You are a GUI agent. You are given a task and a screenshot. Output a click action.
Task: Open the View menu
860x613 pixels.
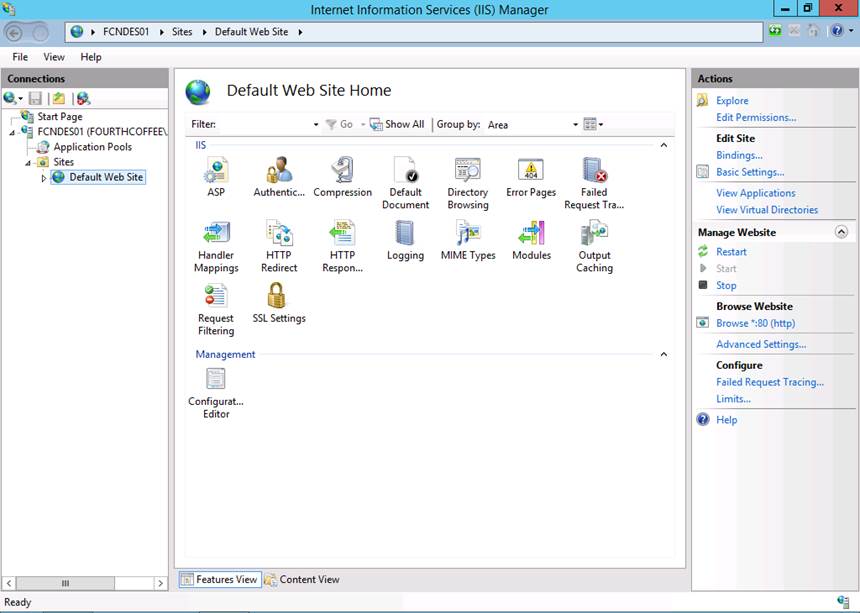[54, 57]
